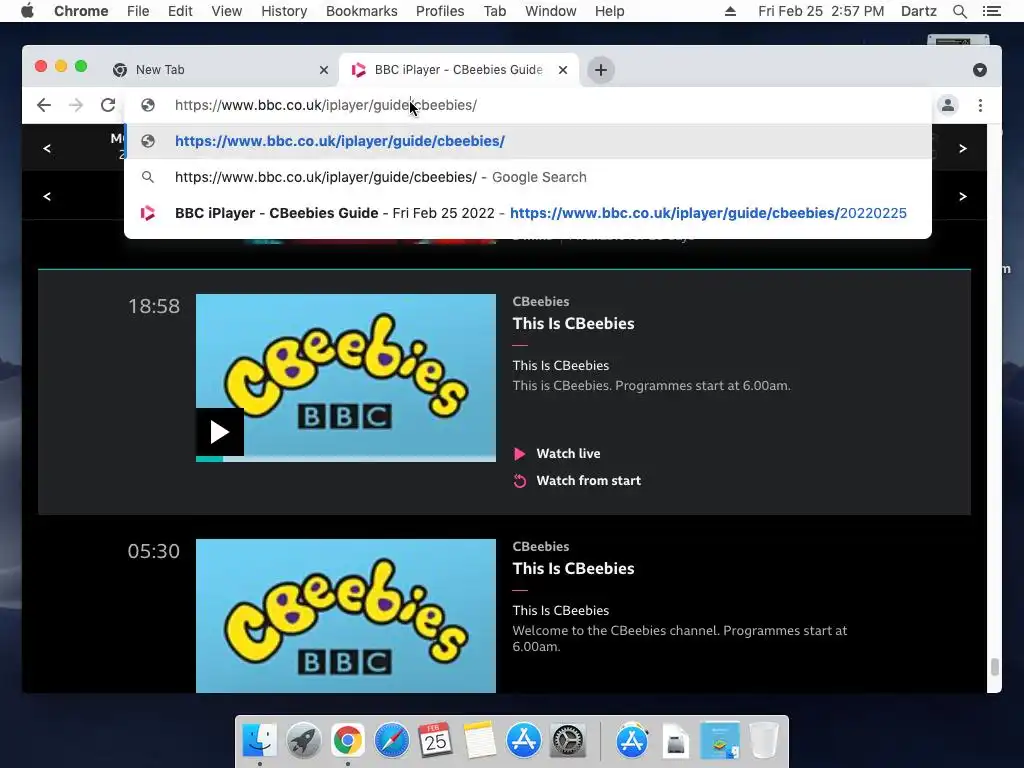Open the 18:58 CBeebies thumbnail image
Image resolution: width=1024 pixels, height=768 pixels.
(x=345, y=376)
